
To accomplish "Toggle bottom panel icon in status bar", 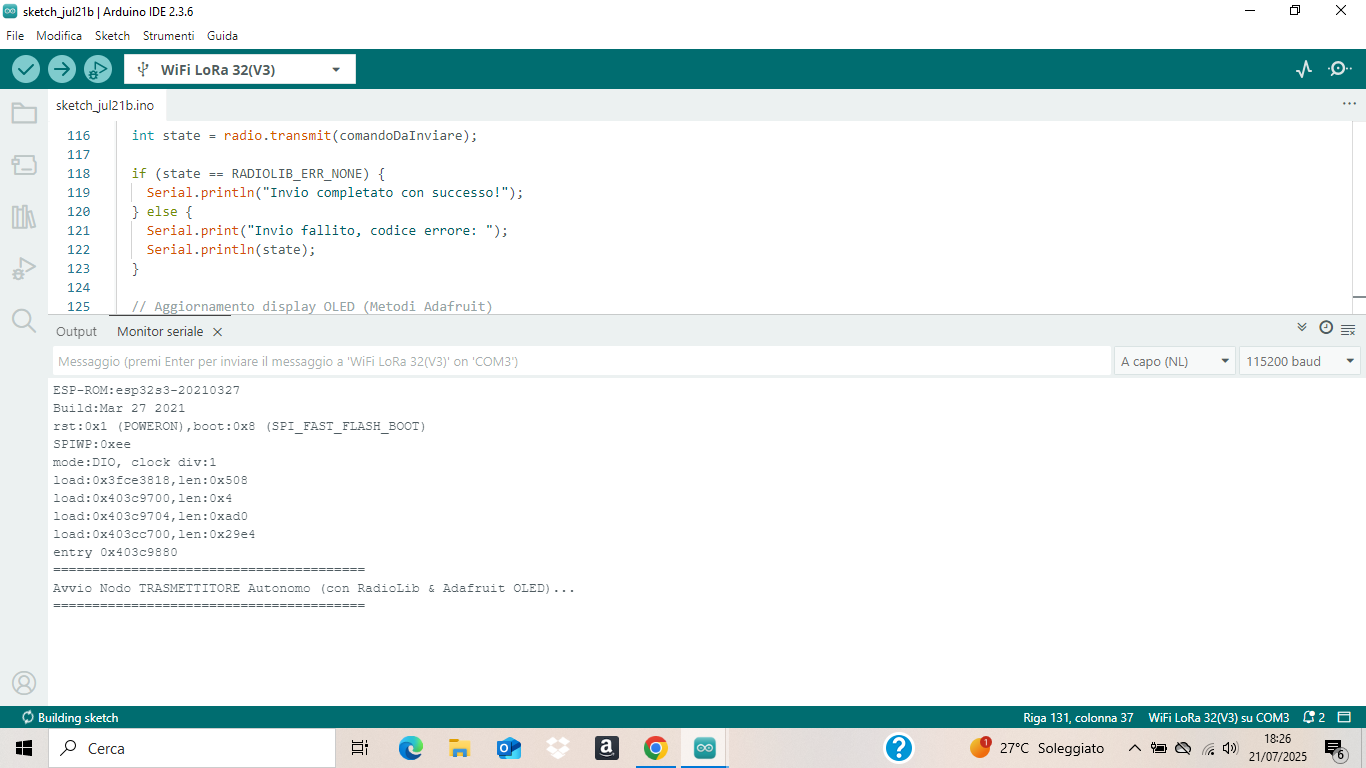I will point(1346,718).
